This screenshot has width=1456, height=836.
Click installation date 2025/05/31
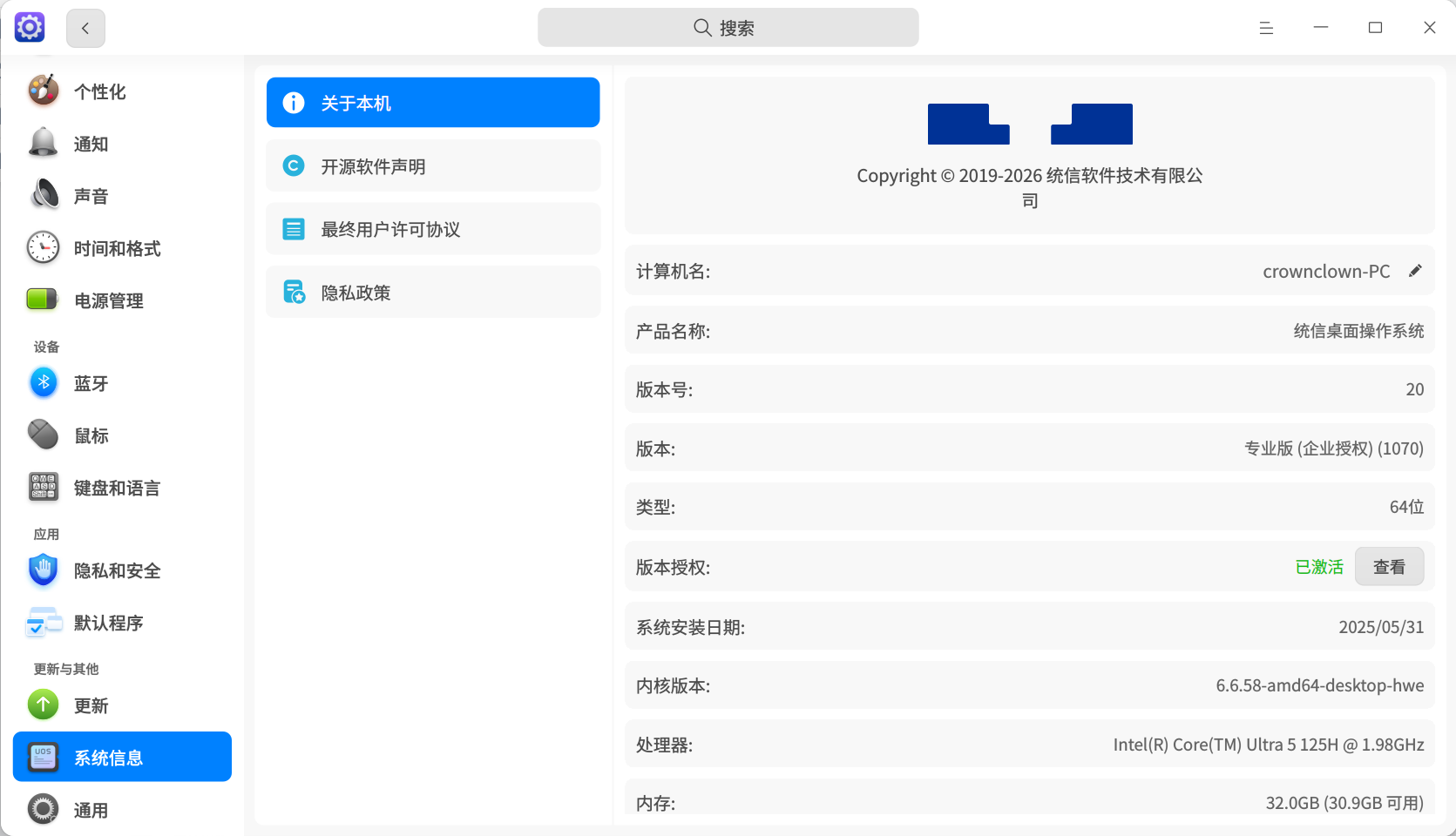1381,627
